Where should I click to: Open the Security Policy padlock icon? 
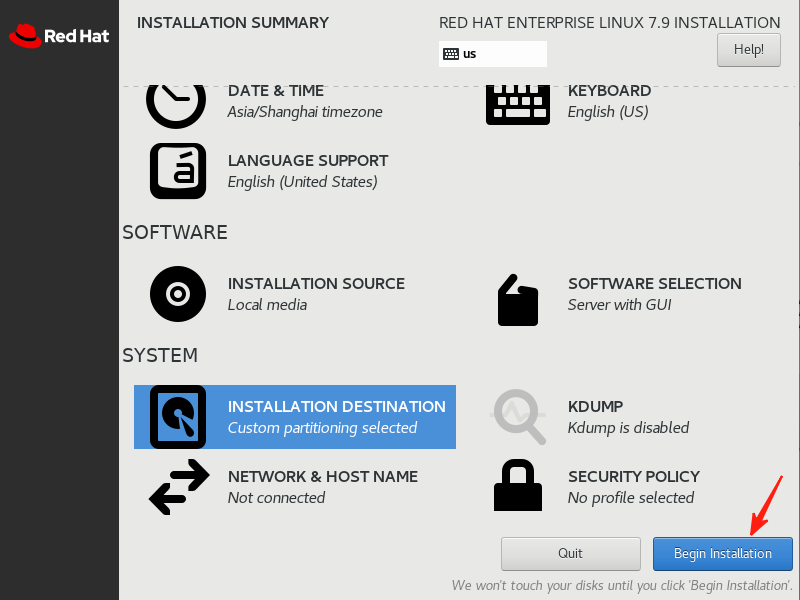pos(518,485)
